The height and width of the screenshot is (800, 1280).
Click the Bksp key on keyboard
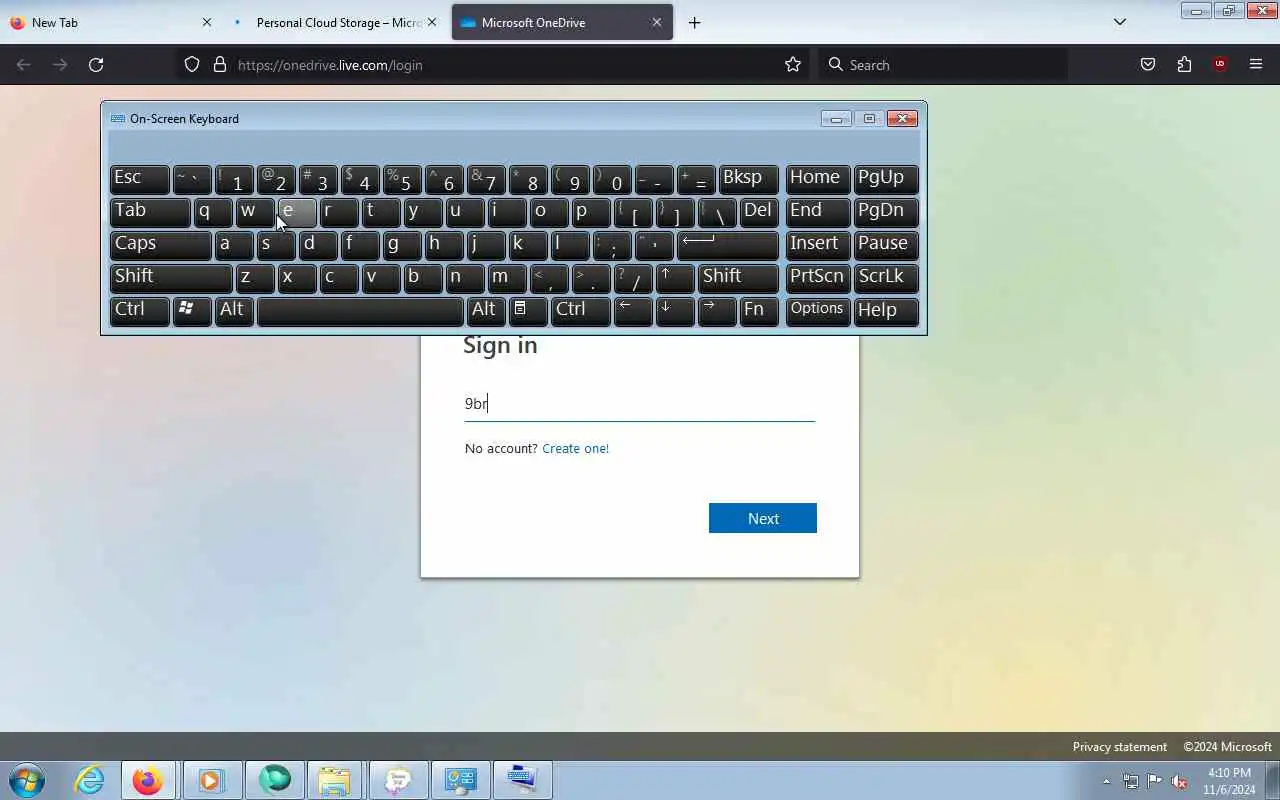tap(749, 178)
